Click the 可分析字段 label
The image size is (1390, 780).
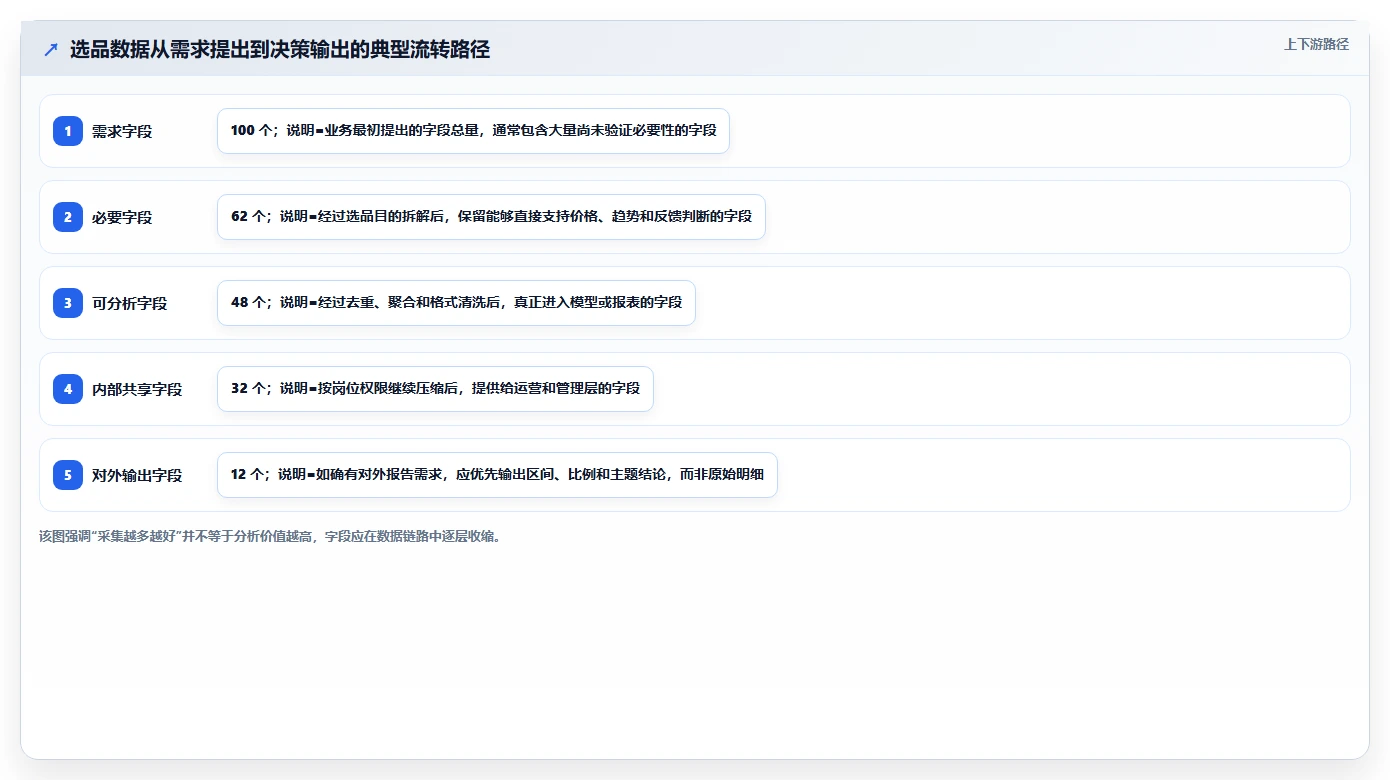(x=130, y=303)
